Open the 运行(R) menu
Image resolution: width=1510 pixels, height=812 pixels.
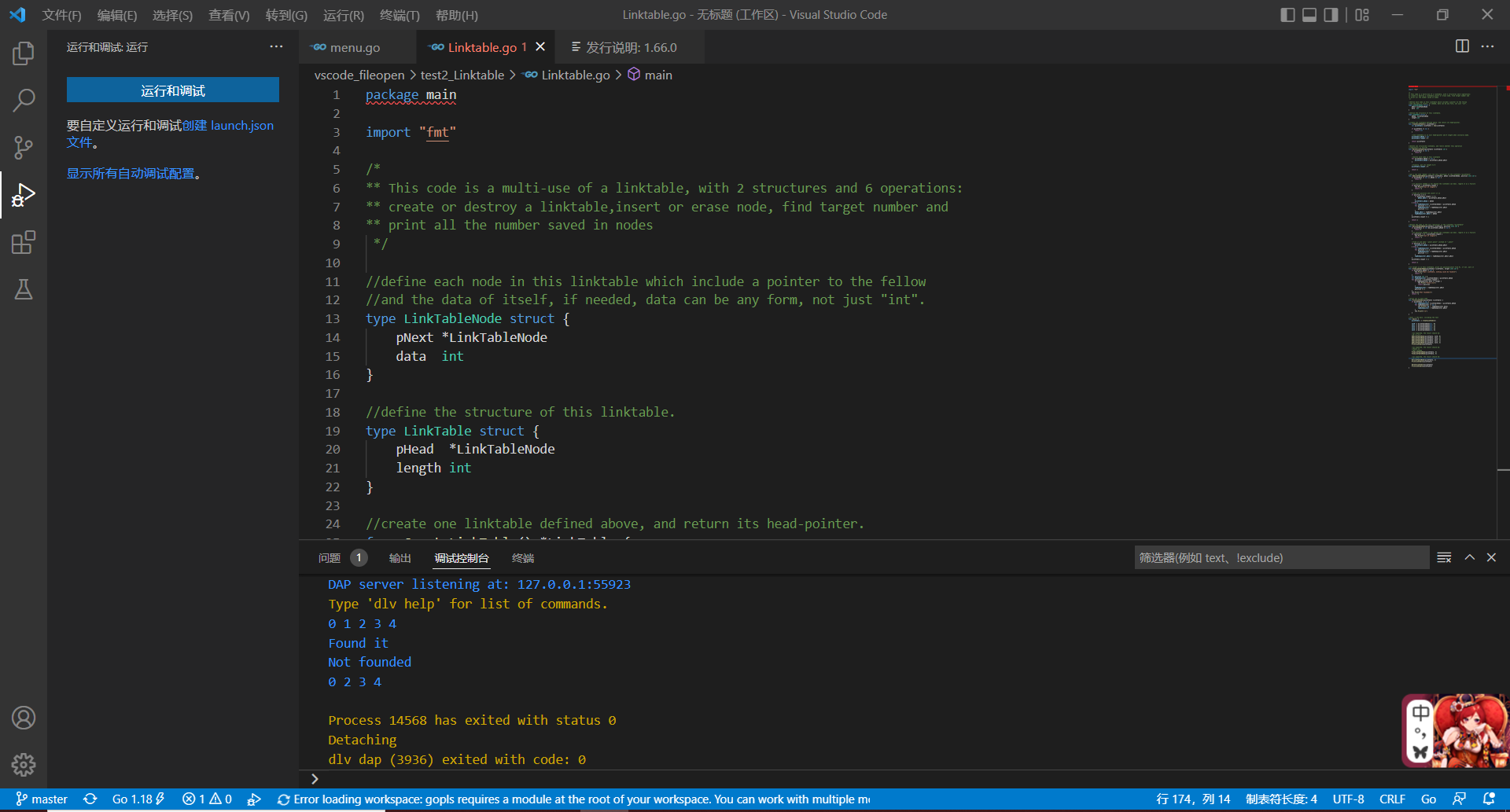344,15
